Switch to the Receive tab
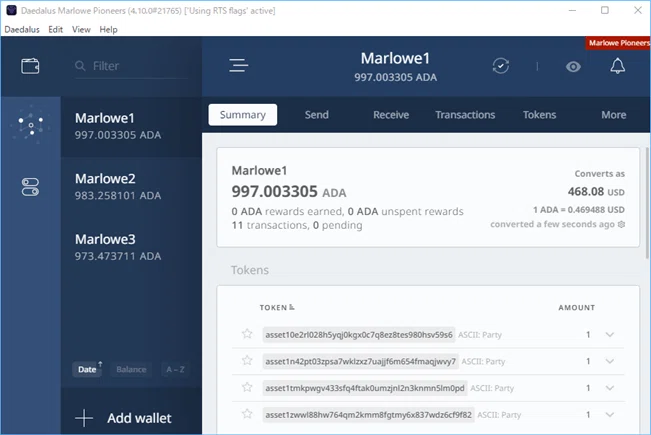 point(391,115)
